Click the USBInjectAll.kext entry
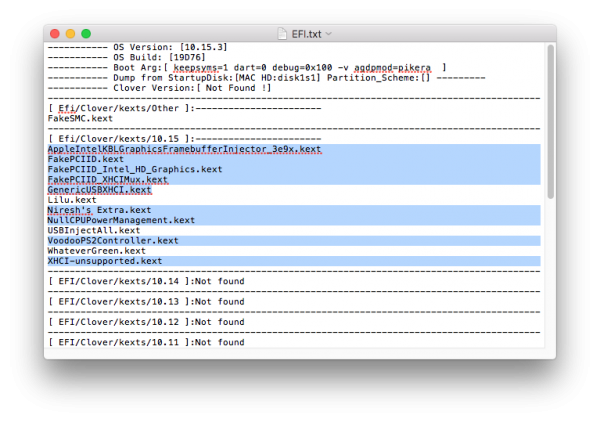 pyautogui.click(x=94, y=230)
